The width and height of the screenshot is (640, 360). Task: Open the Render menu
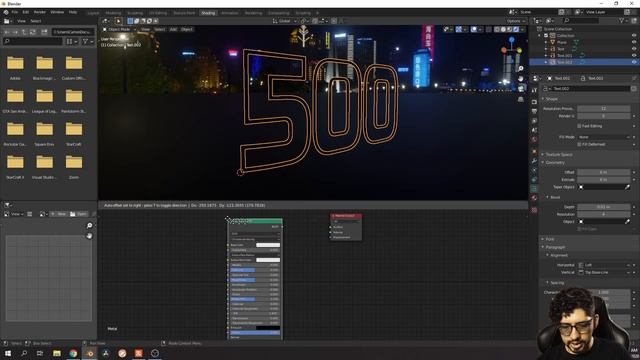(x=40, y=12)
